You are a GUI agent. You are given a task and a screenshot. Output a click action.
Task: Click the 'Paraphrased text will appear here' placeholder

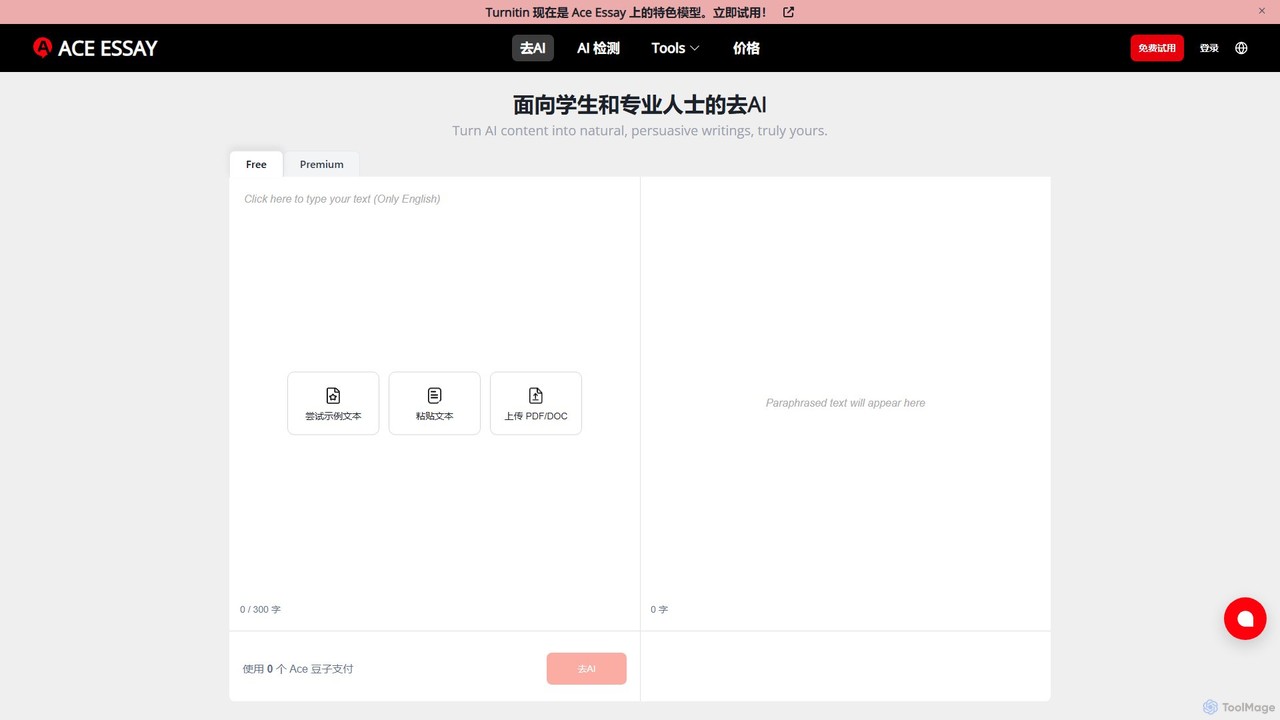pos(846,403)
